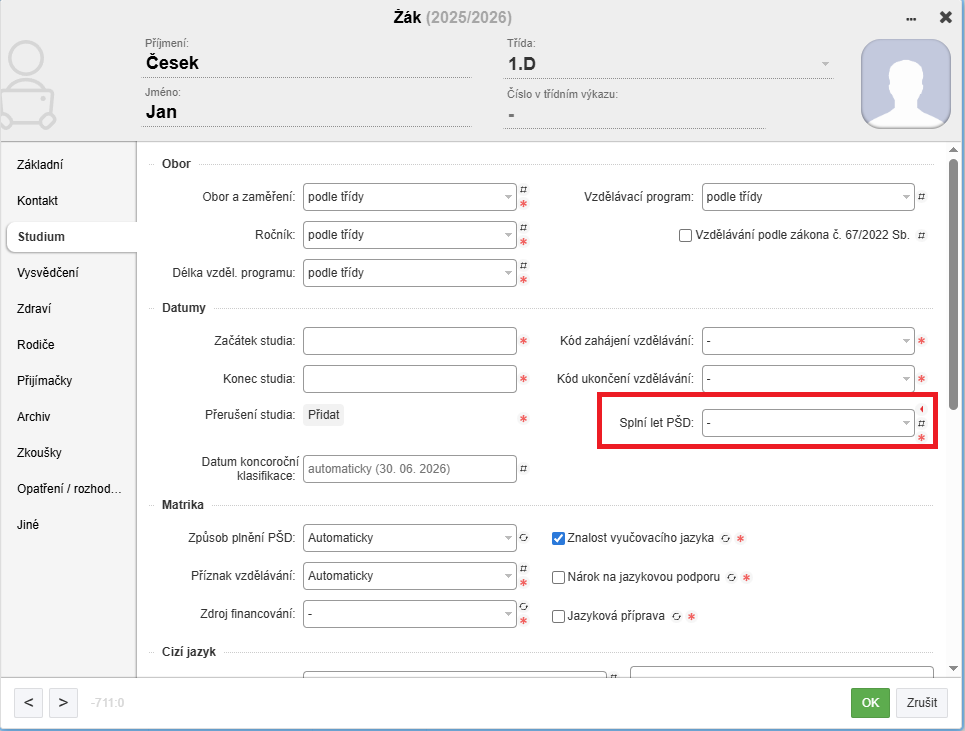Open the Splní let PŠD dropdown

808,423
